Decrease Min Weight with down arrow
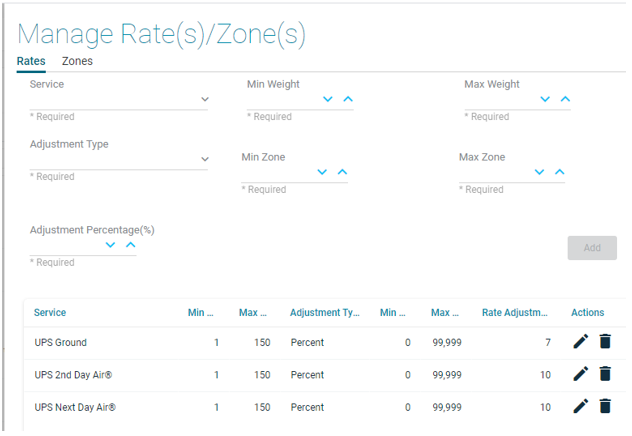 pyautogui.click(x=328, y=99)
